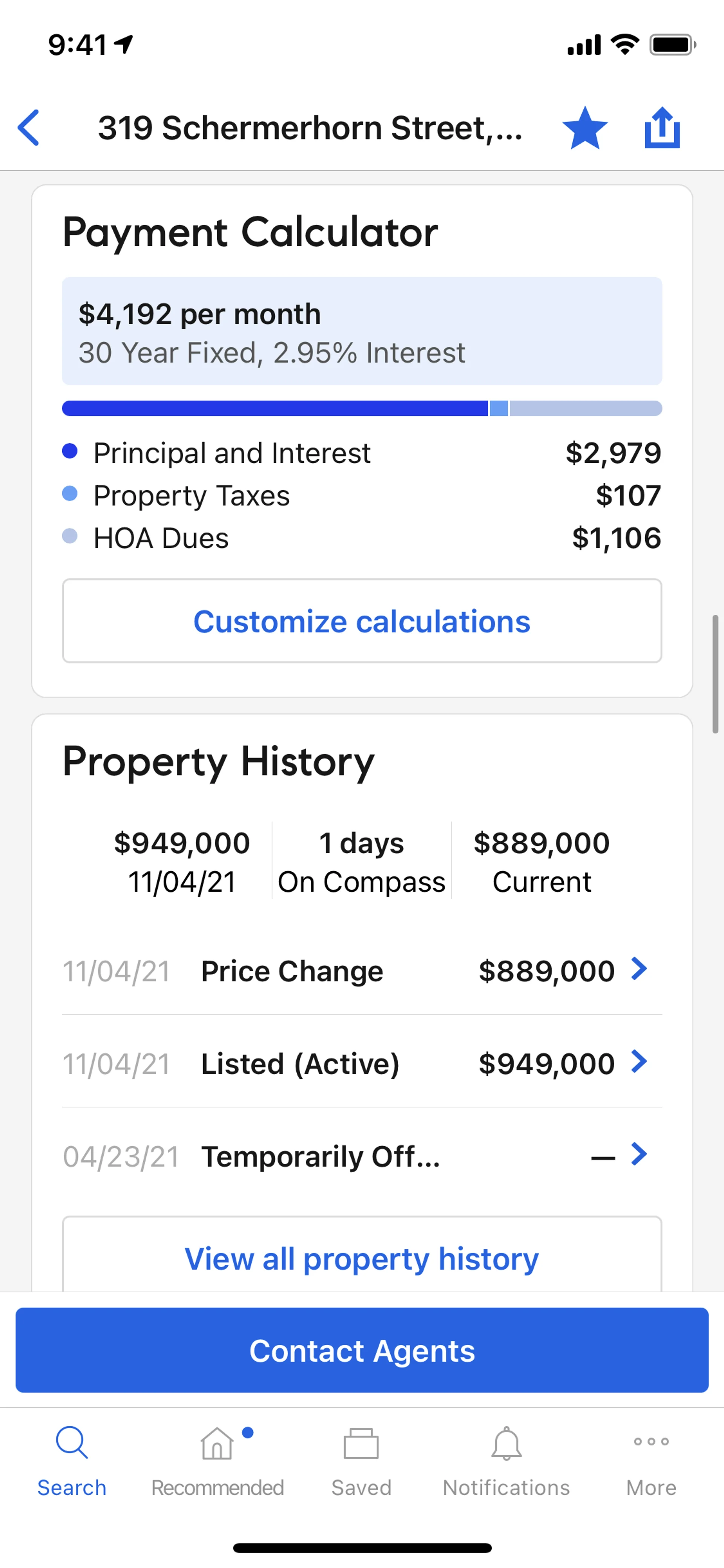Screen dimensions: 724x1568
Task: Tap the $4,192 per month summary box
Action: pyautogui.click(x=362, y=331)
